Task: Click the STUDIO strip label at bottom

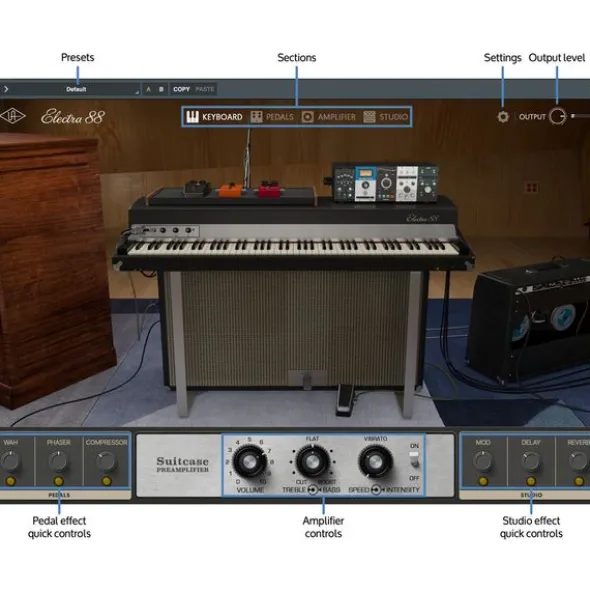Action: pyautogui.click(x=531, y=495)
